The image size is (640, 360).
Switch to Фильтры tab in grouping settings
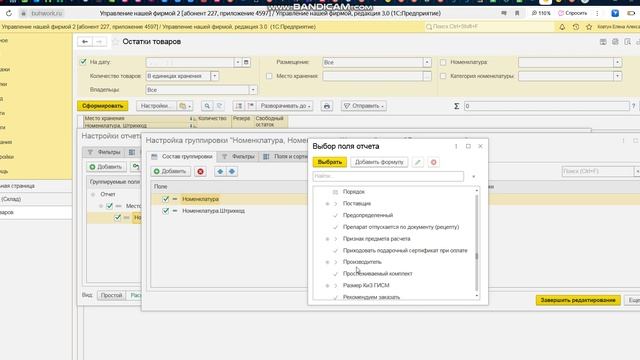[x=238, y=157]
